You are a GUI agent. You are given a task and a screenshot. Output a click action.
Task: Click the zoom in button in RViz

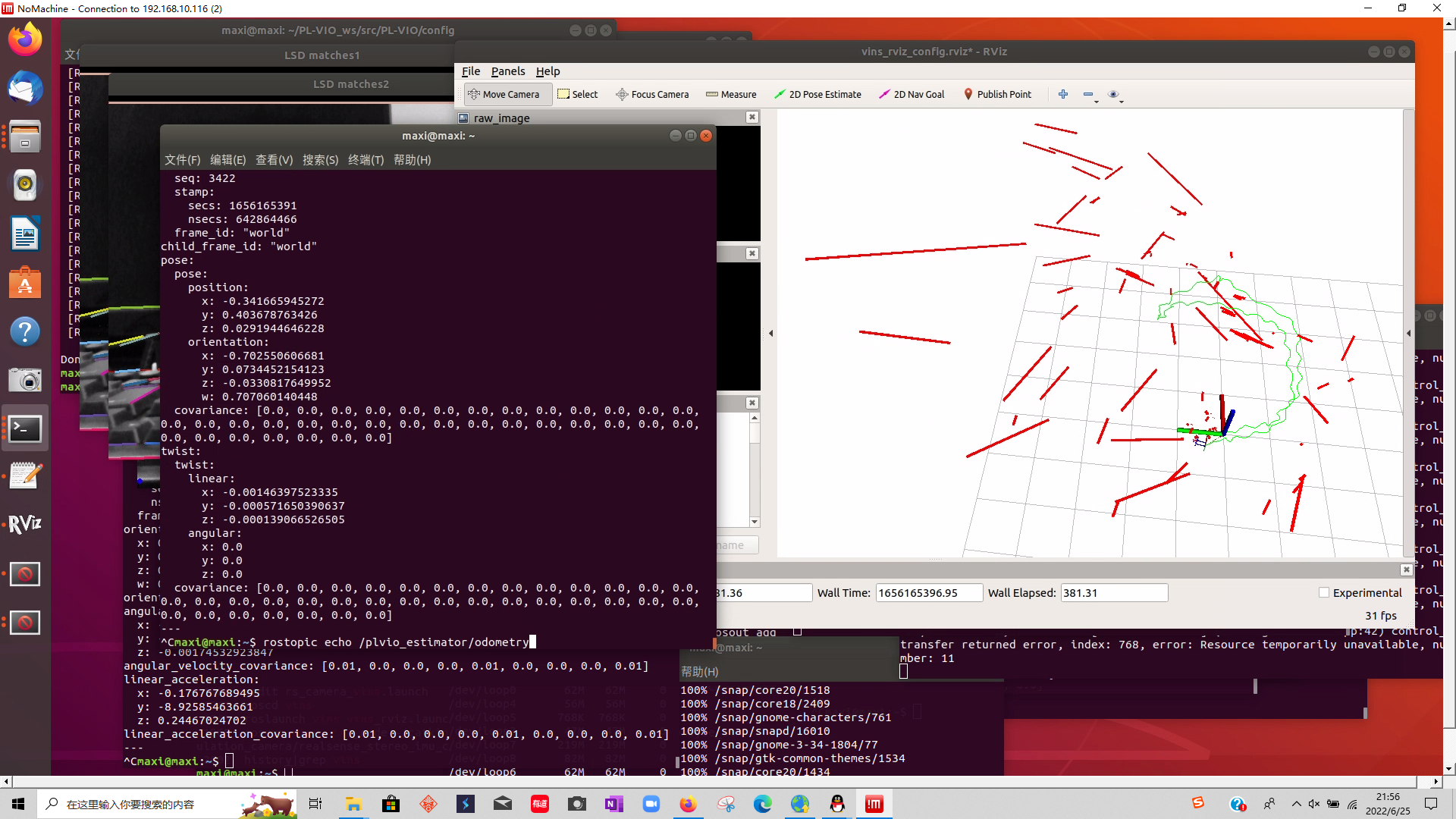(1063, 94)
